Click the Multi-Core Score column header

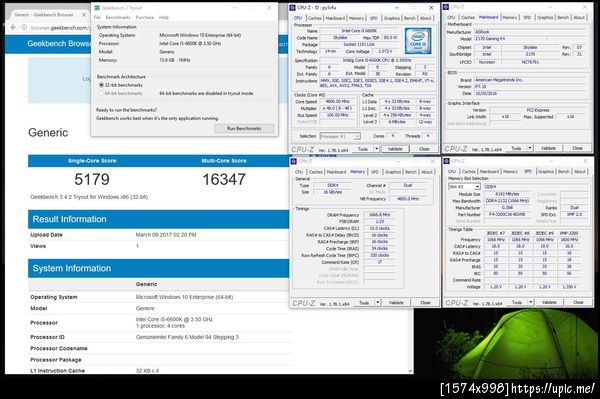pos(224,161)
